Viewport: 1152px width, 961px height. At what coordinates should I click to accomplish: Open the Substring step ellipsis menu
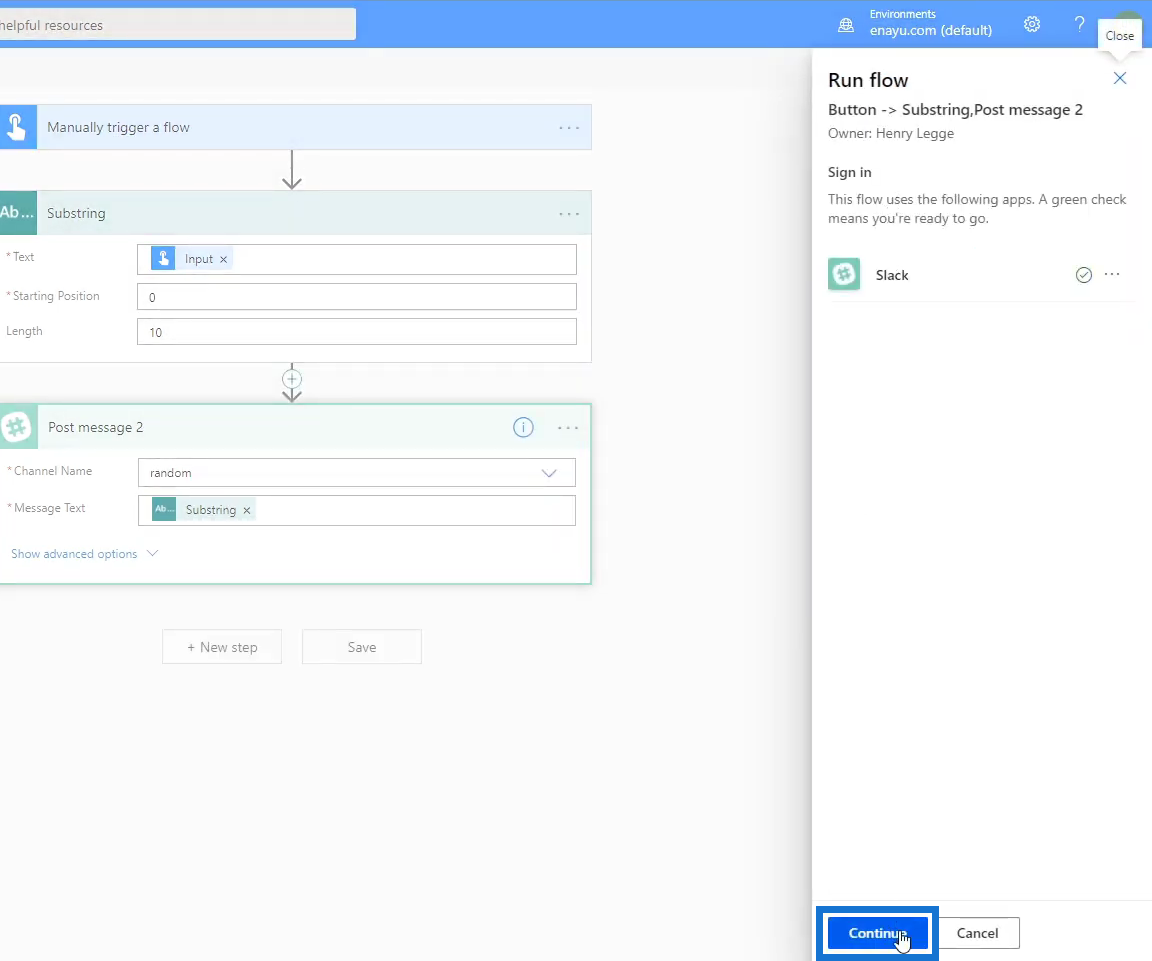pos(569,214)
